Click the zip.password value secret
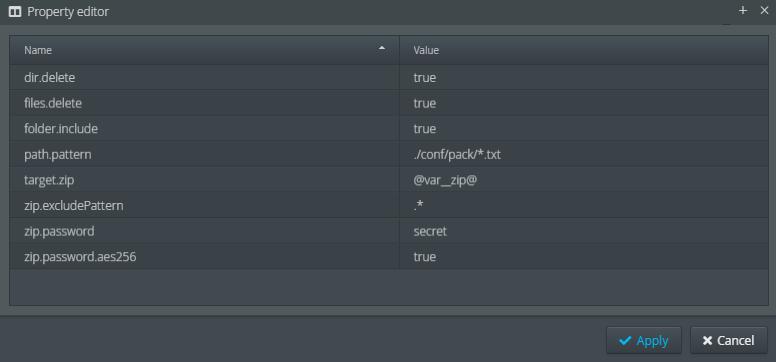Viewport: 776px width, 362px height. (430, 231)
